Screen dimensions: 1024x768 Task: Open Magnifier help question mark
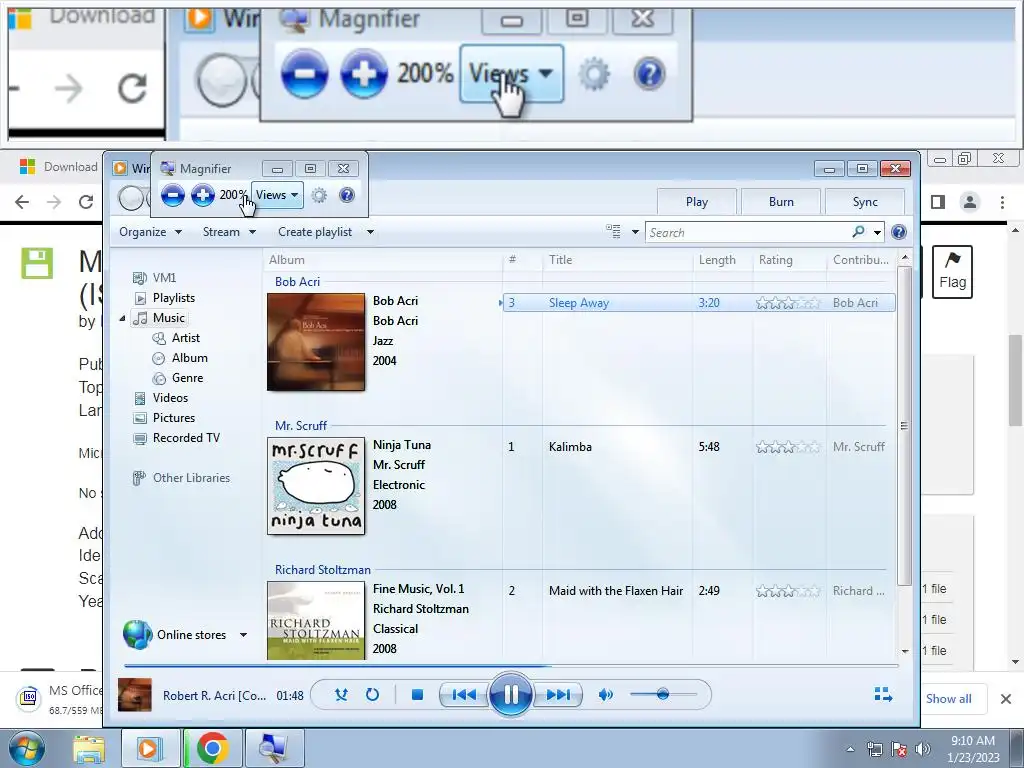pyautogui.click(x=347, y=195)
